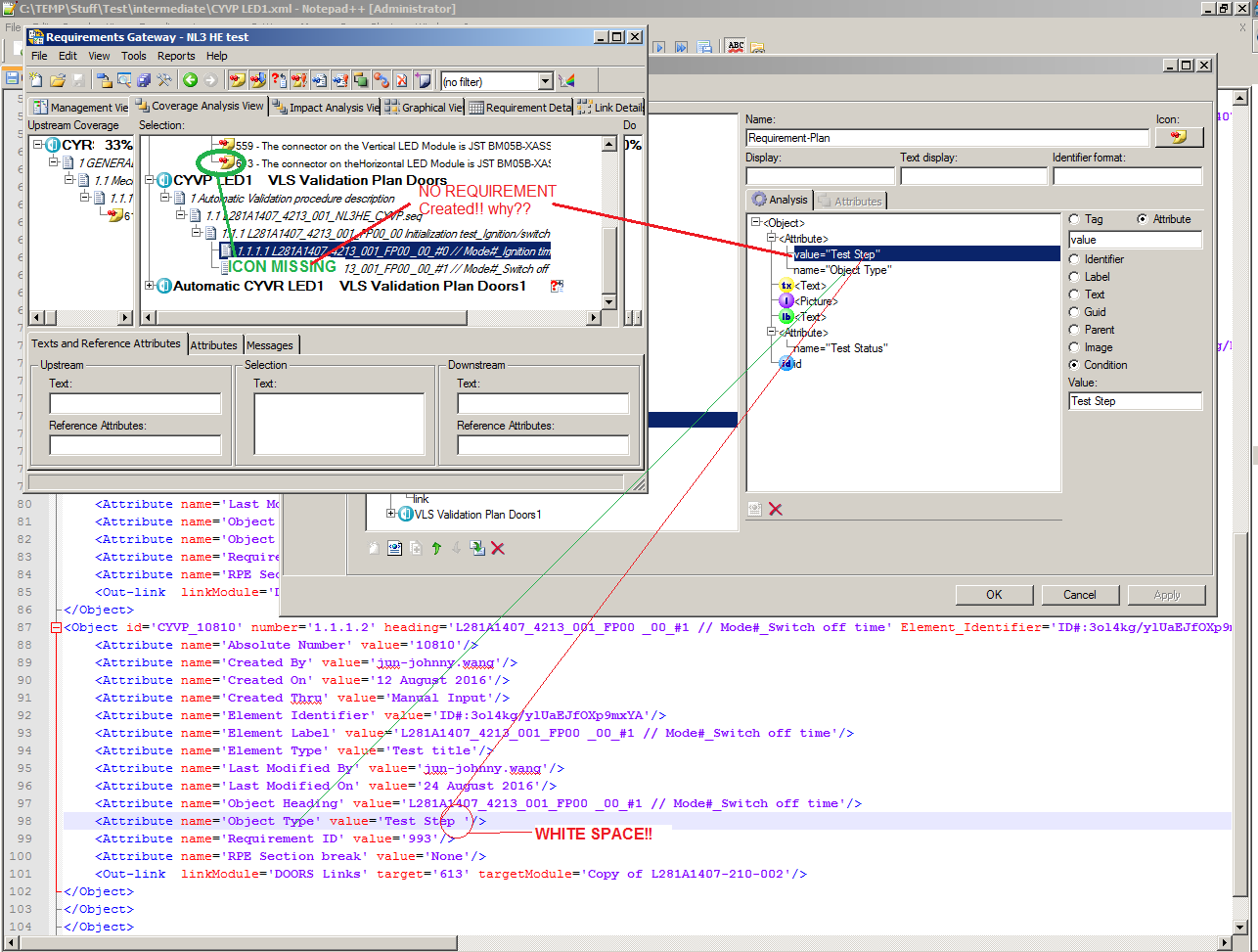Collapse the <Object> node in analysis tree
This screenshot has height=952, width=1258.
tap(755, 222)
